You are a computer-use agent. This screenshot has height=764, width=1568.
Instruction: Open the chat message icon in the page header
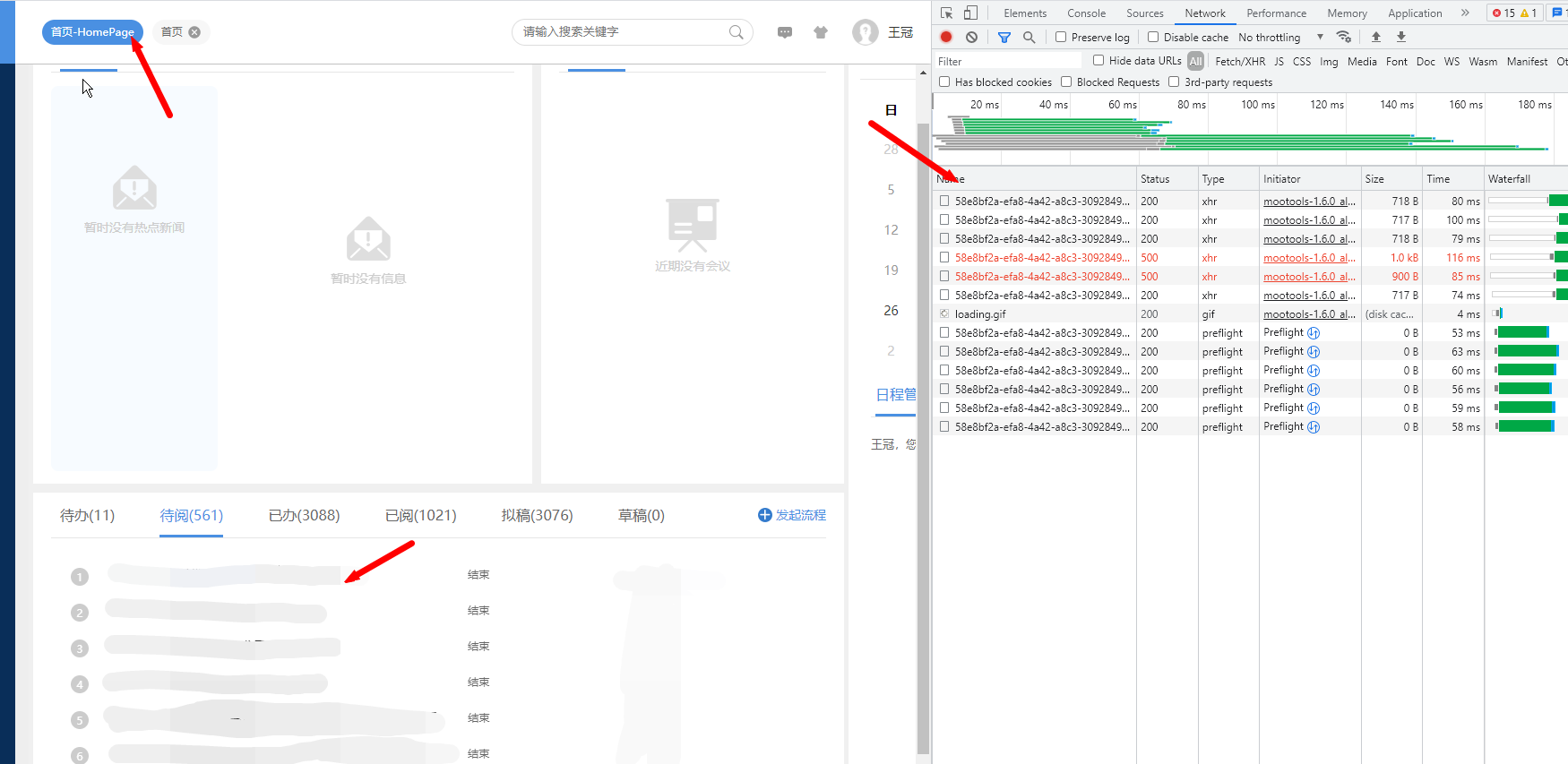785,32
